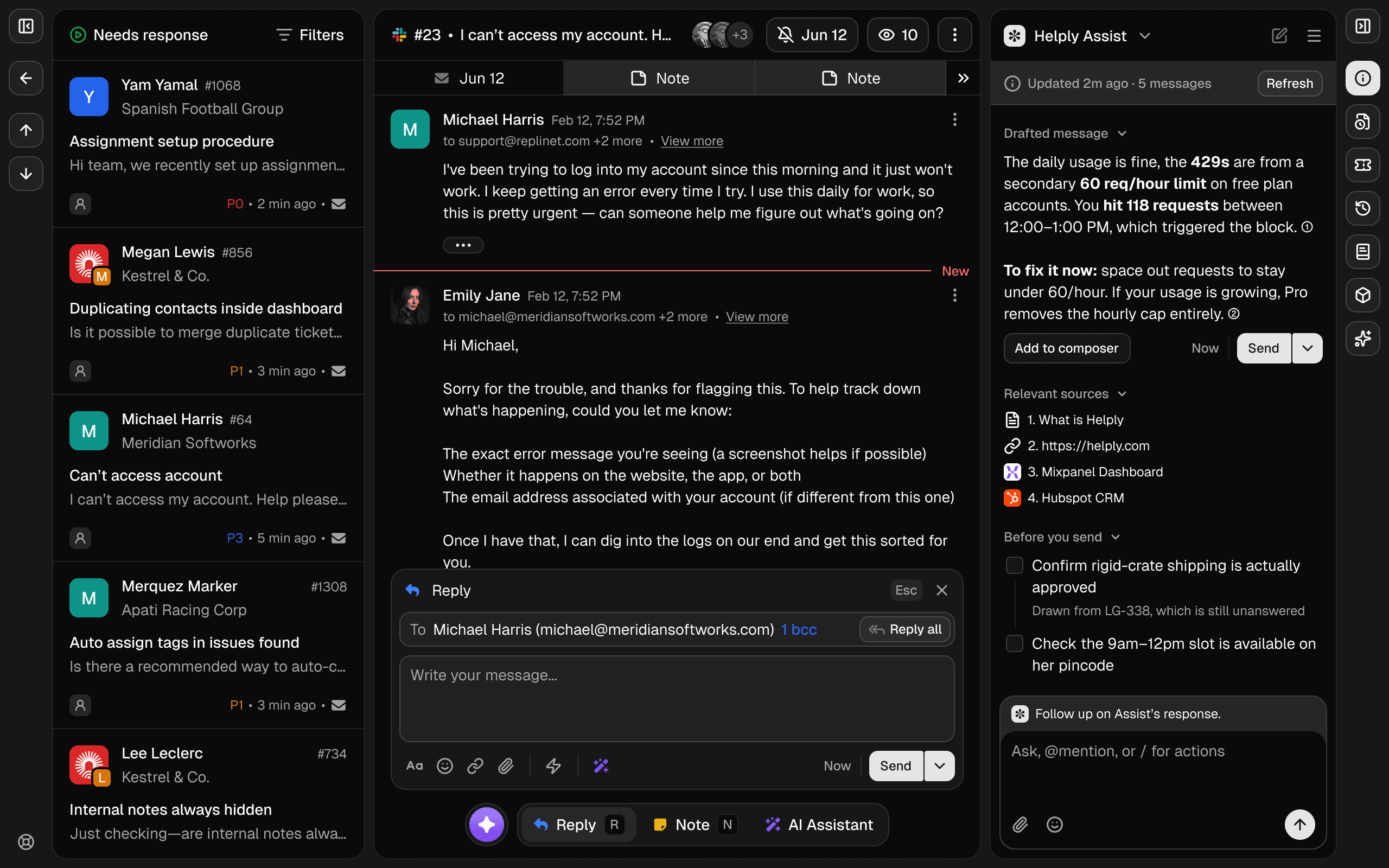1389x868 pixels.
Task: Collapse the Before you send section
Action: [x=1062, y=537]
